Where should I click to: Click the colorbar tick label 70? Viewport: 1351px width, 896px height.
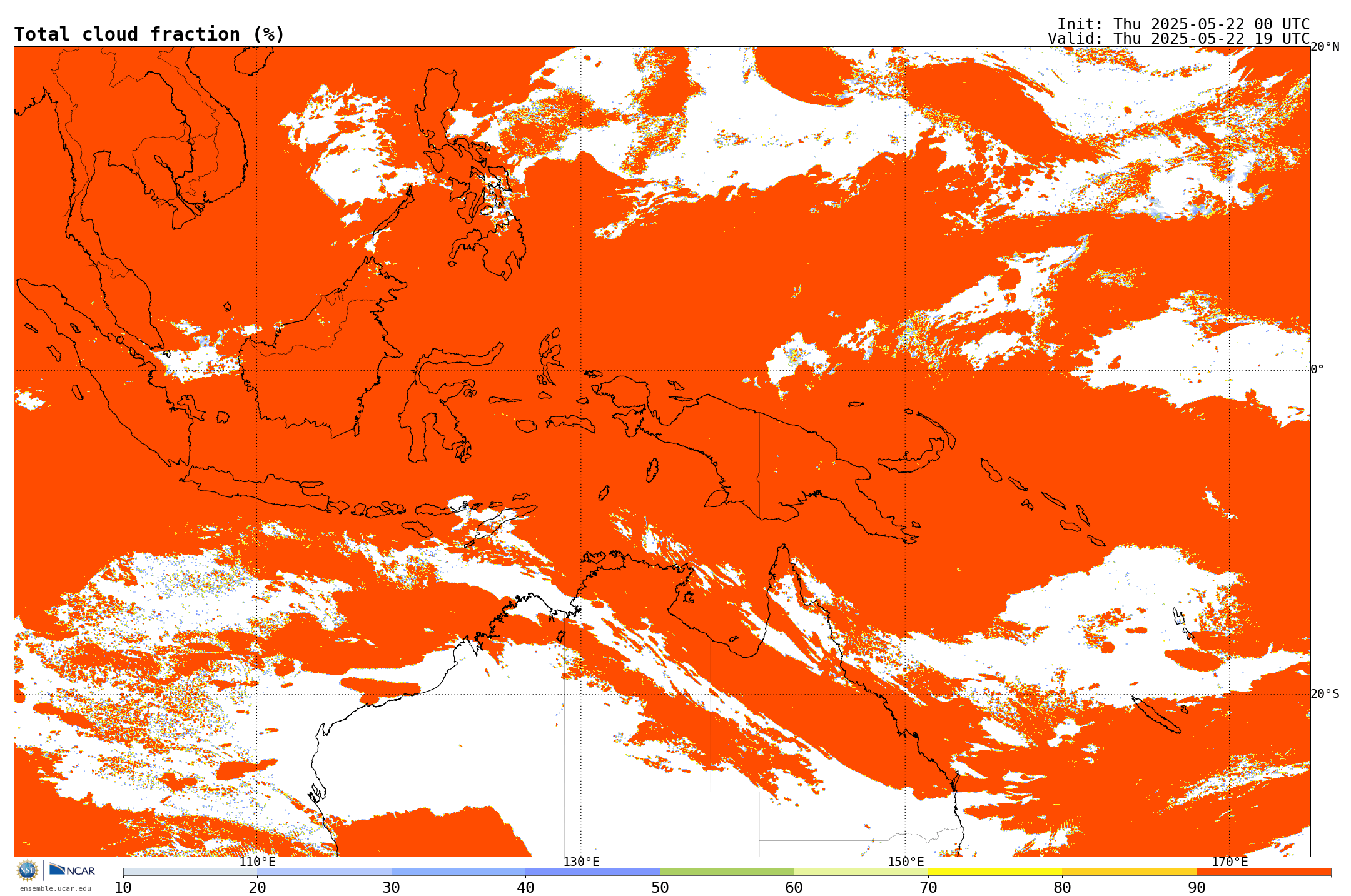tap(928, 888)
